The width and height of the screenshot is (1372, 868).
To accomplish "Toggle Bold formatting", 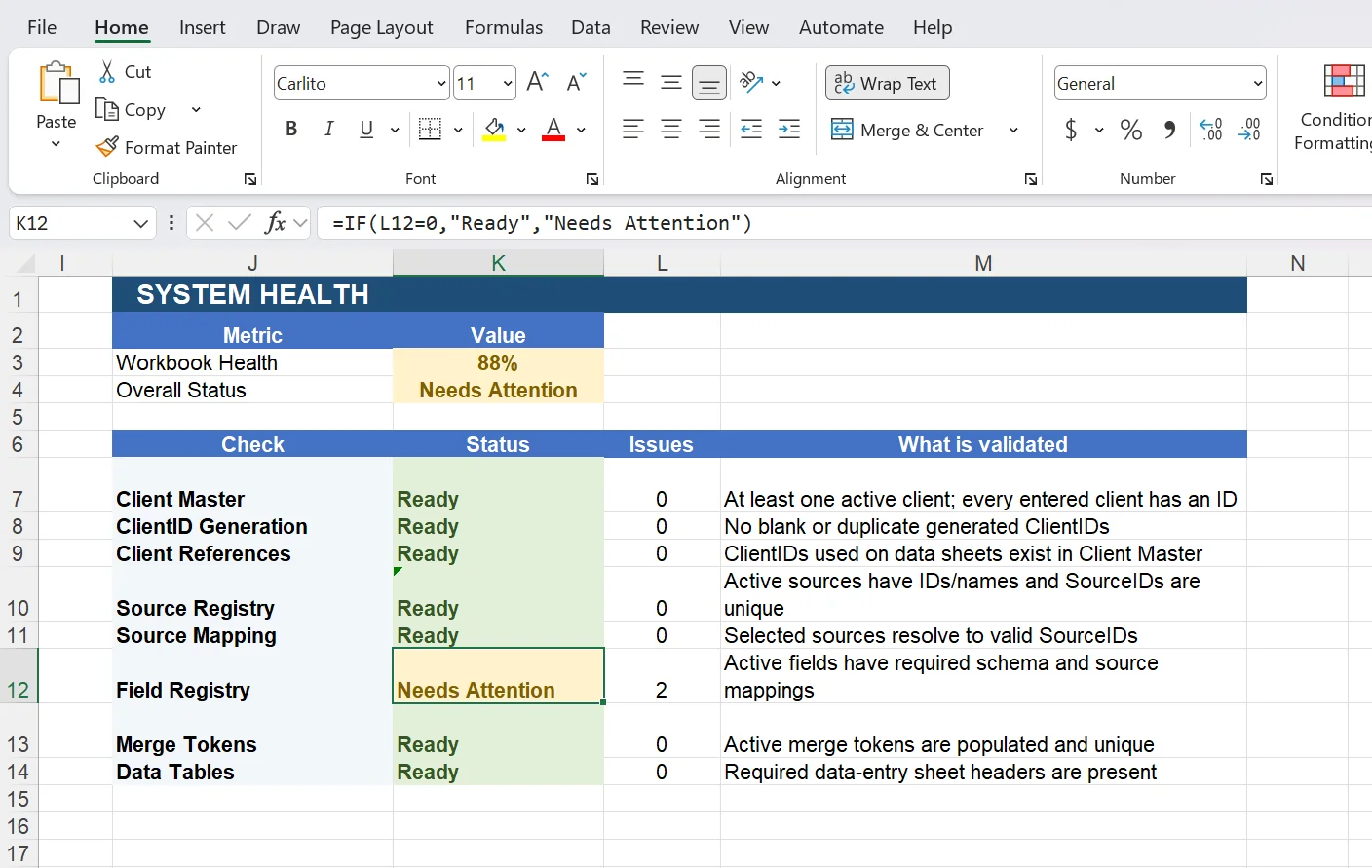I will [291, 129].
